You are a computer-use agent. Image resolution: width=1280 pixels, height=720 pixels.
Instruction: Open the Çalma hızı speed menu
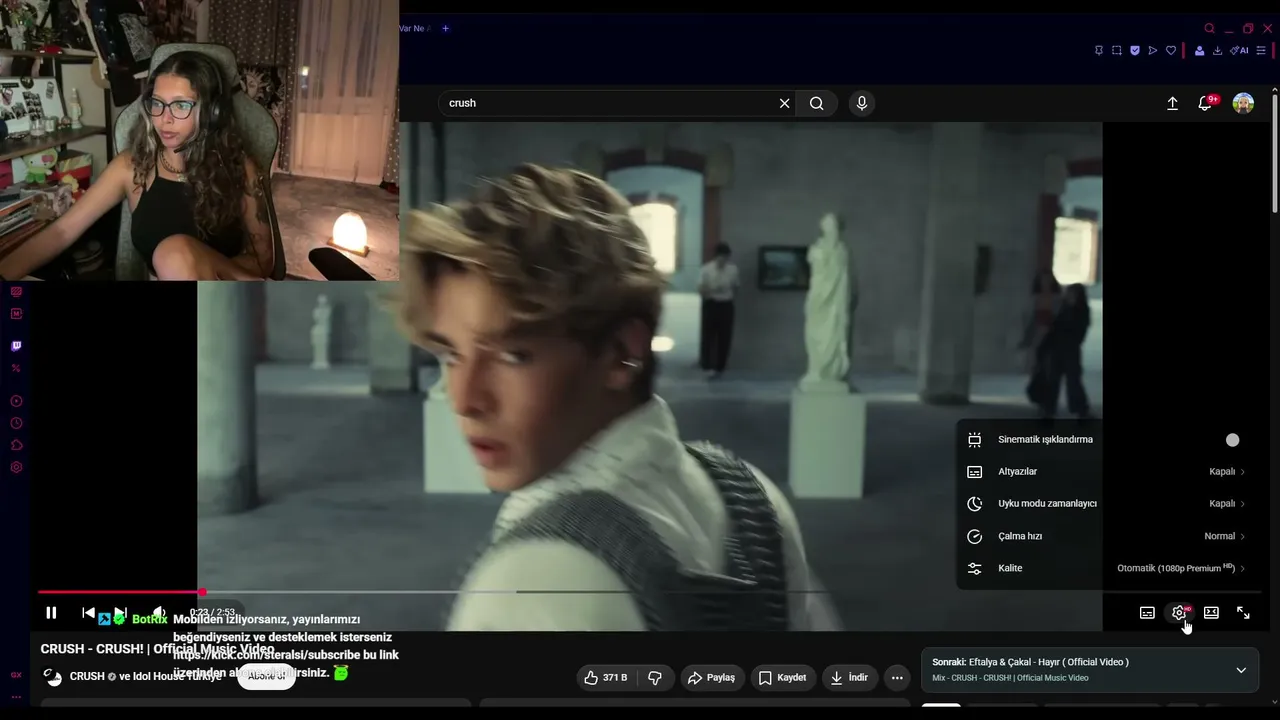pyautogui.click(x=1106, y=536)
